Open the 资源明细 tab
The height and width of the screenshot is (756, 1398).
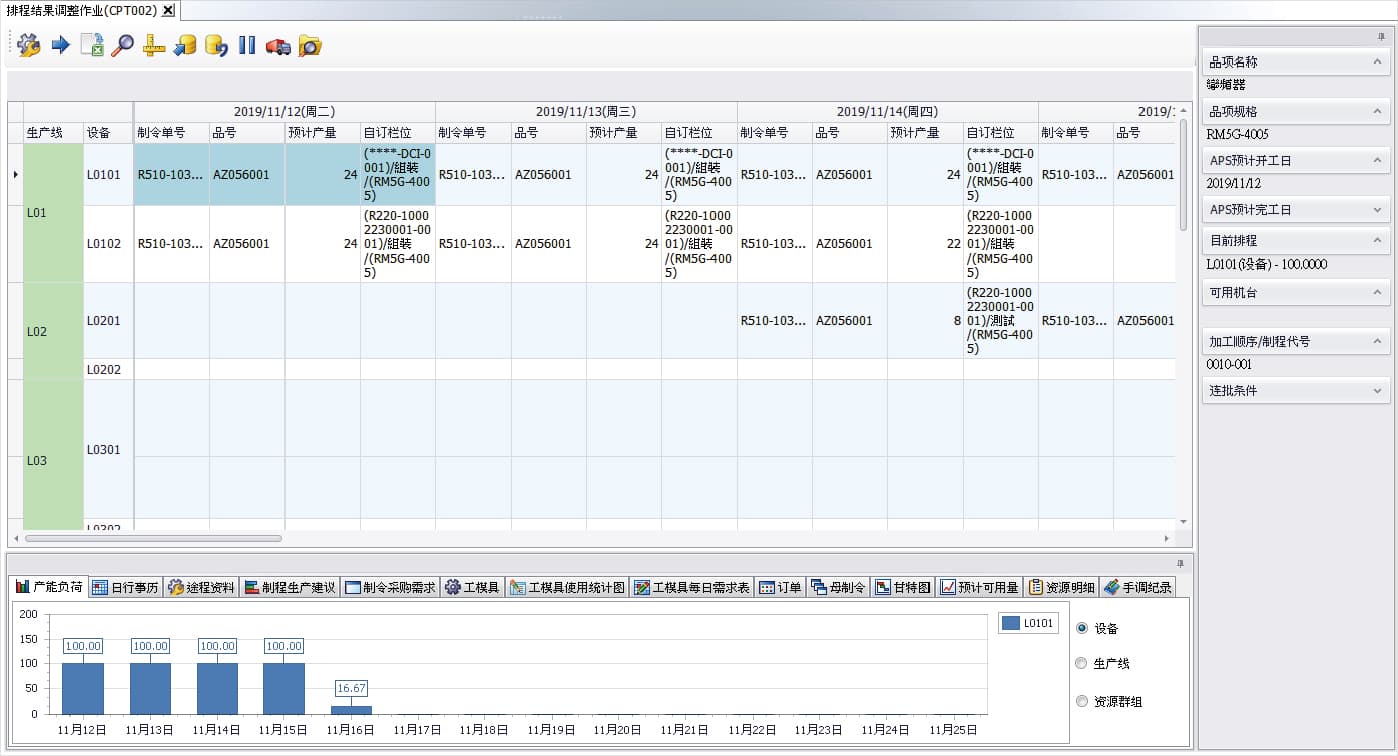[1062, 588]
